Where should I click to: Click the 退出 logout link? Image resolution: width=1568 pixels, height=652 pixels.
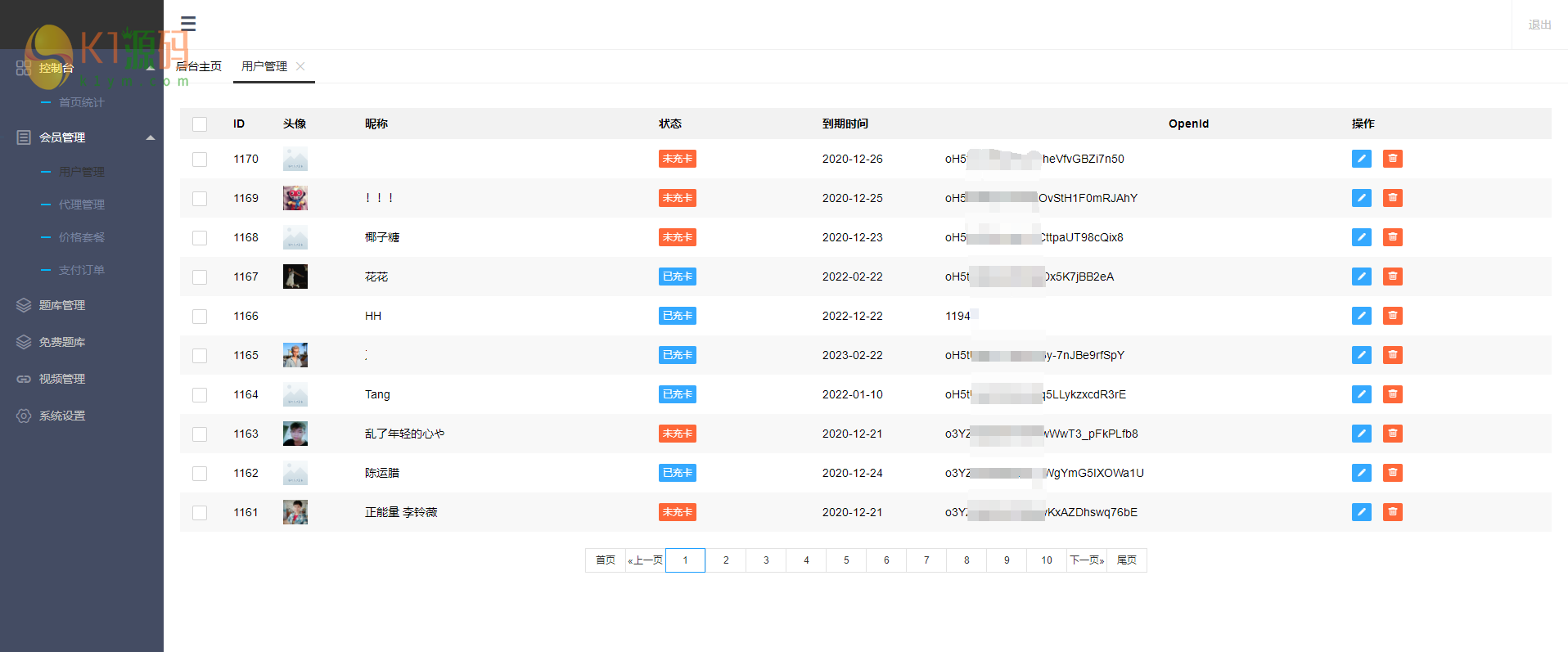1539,25
